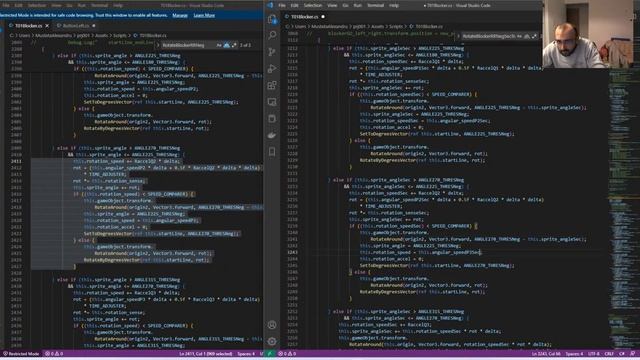Click the unsaved dot on ButtonLeft.cs tab
Viewport: 640px width, 360px height.
93,26
